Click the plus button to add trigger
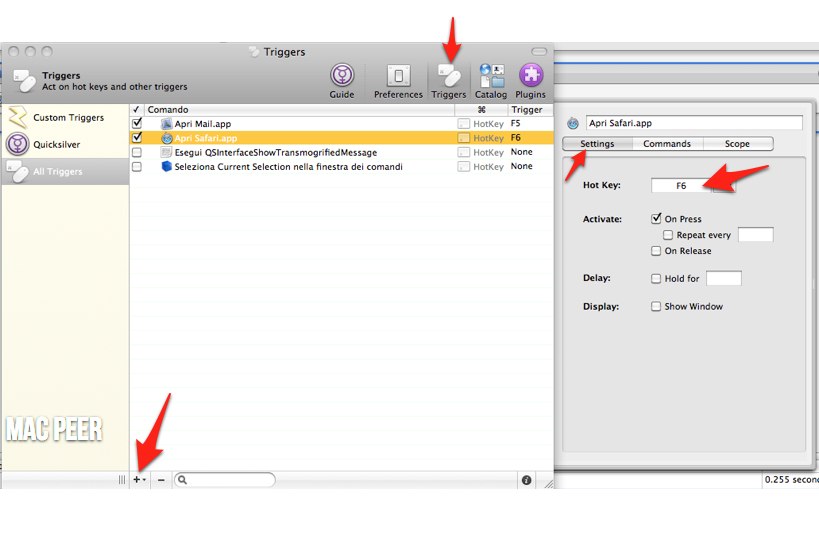Image resolution: width=819 pixels, height=553 pixels. point(139,479)
